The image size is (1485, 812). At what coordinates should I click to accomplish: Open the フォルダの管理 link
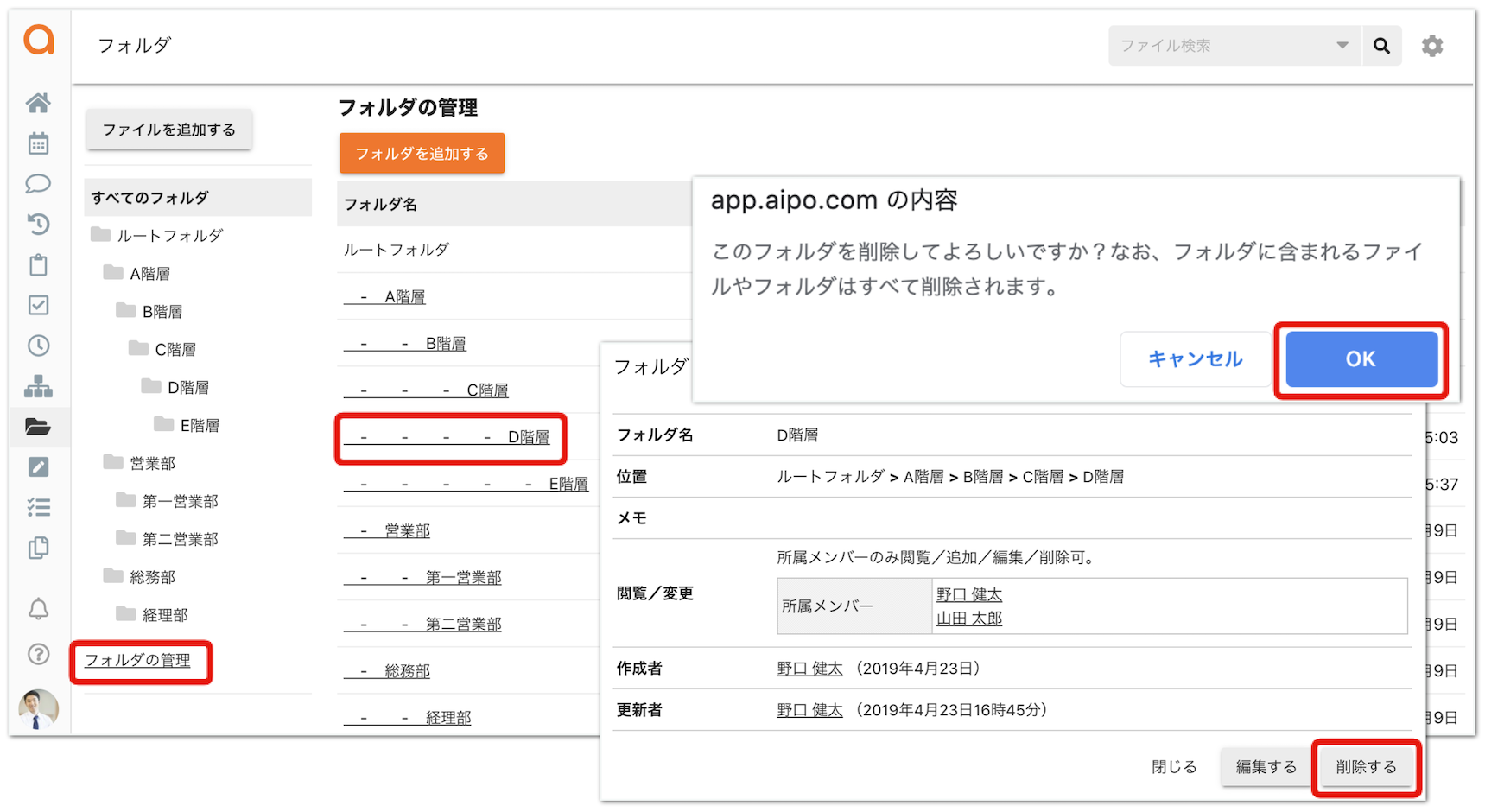click(137, 661)
